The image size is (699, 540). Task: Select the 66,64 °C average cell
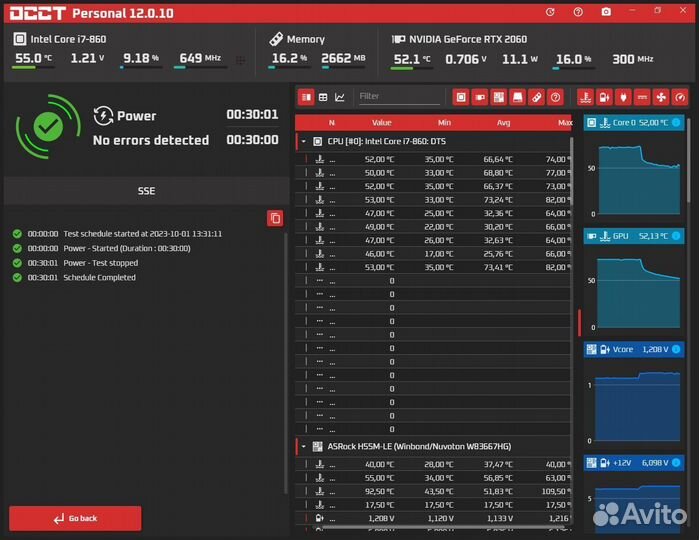[498, 159]
